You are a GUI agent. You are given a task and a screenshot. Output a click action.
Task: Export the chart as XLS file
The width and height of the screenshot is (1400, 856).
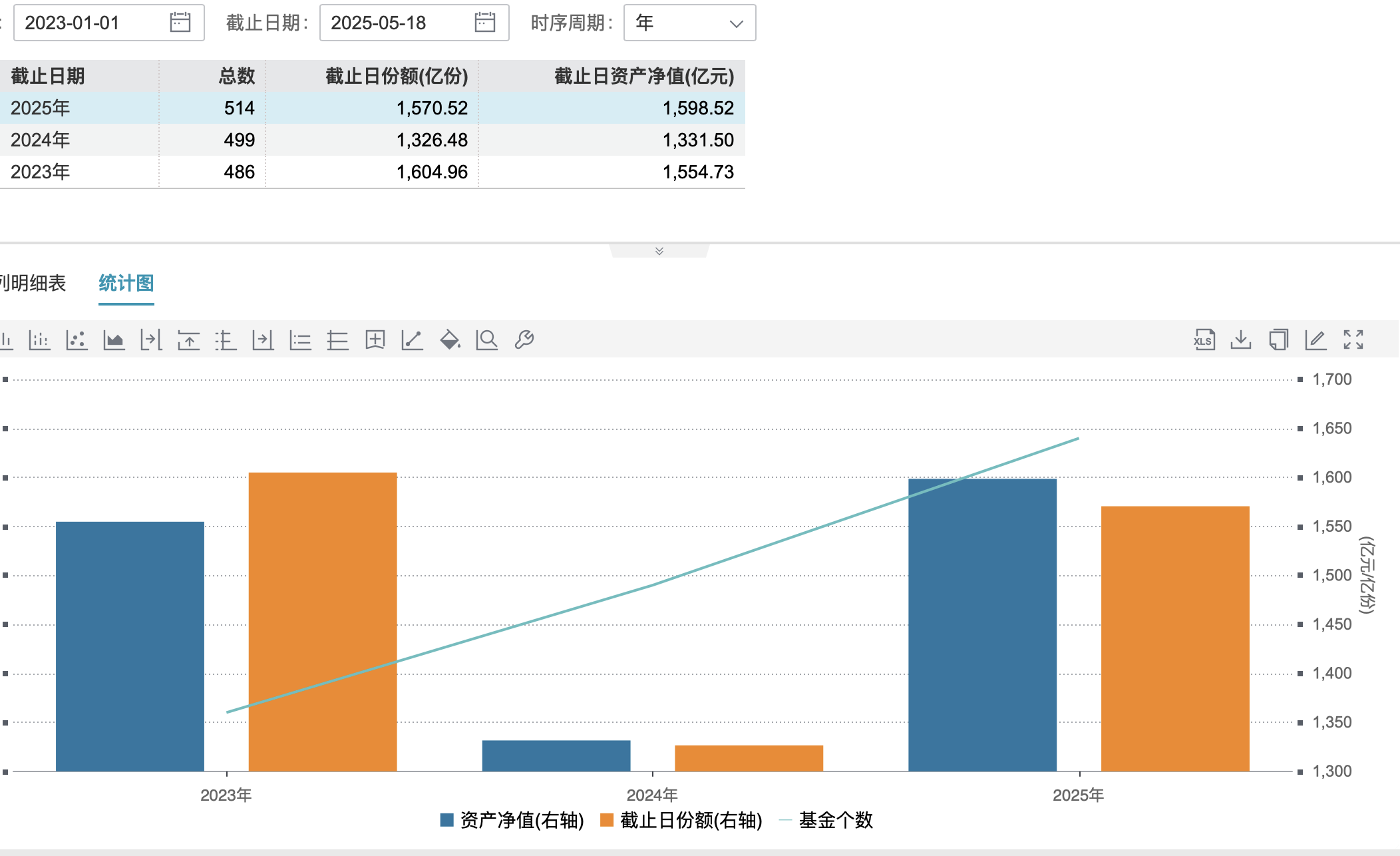point(1204,340)
